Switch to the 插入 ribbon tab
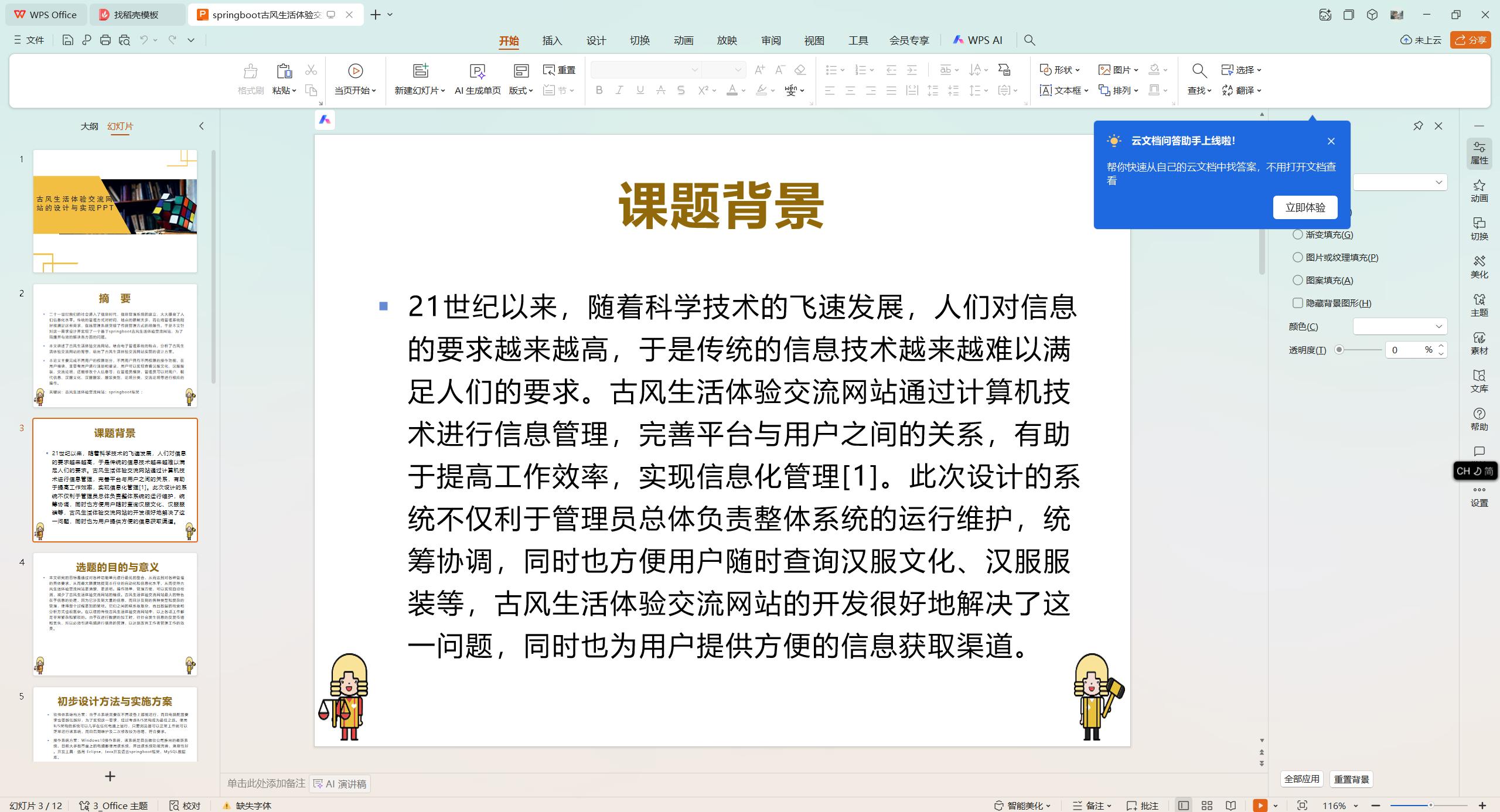The width and height of the screenshot is (1500, 812). point(551,40)
